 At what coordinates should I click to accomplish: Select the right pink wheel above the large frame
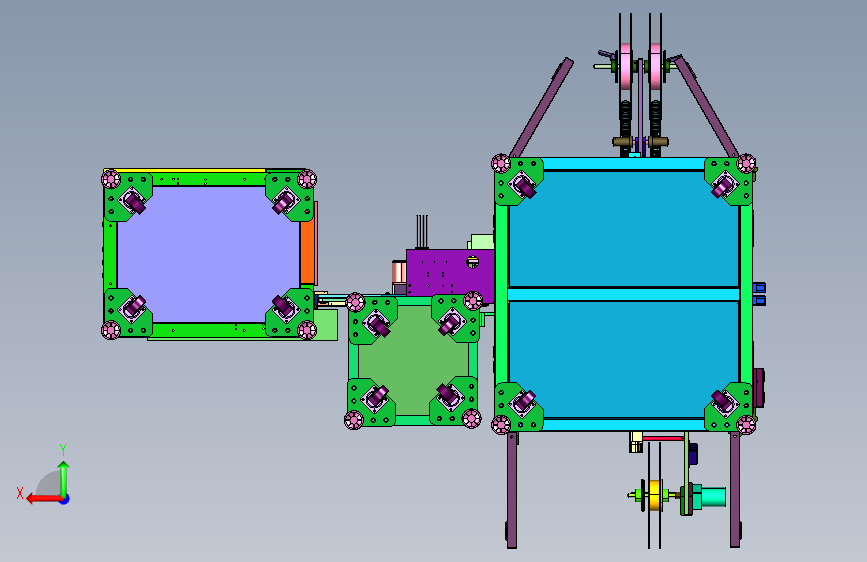tap(655, 66)
